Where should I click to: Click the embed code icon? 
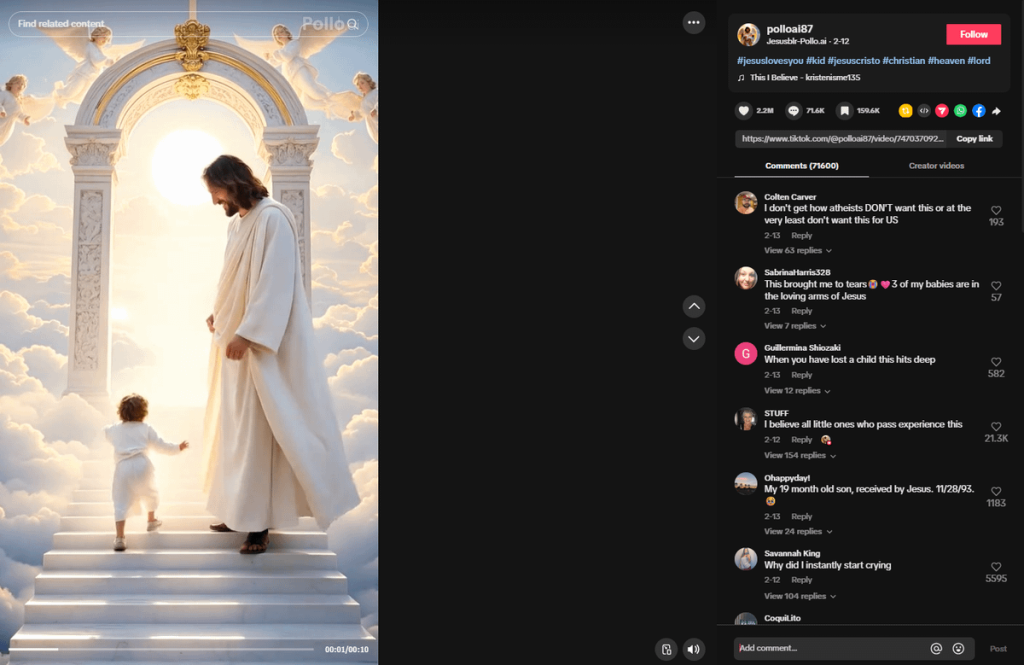pos(924,111)
